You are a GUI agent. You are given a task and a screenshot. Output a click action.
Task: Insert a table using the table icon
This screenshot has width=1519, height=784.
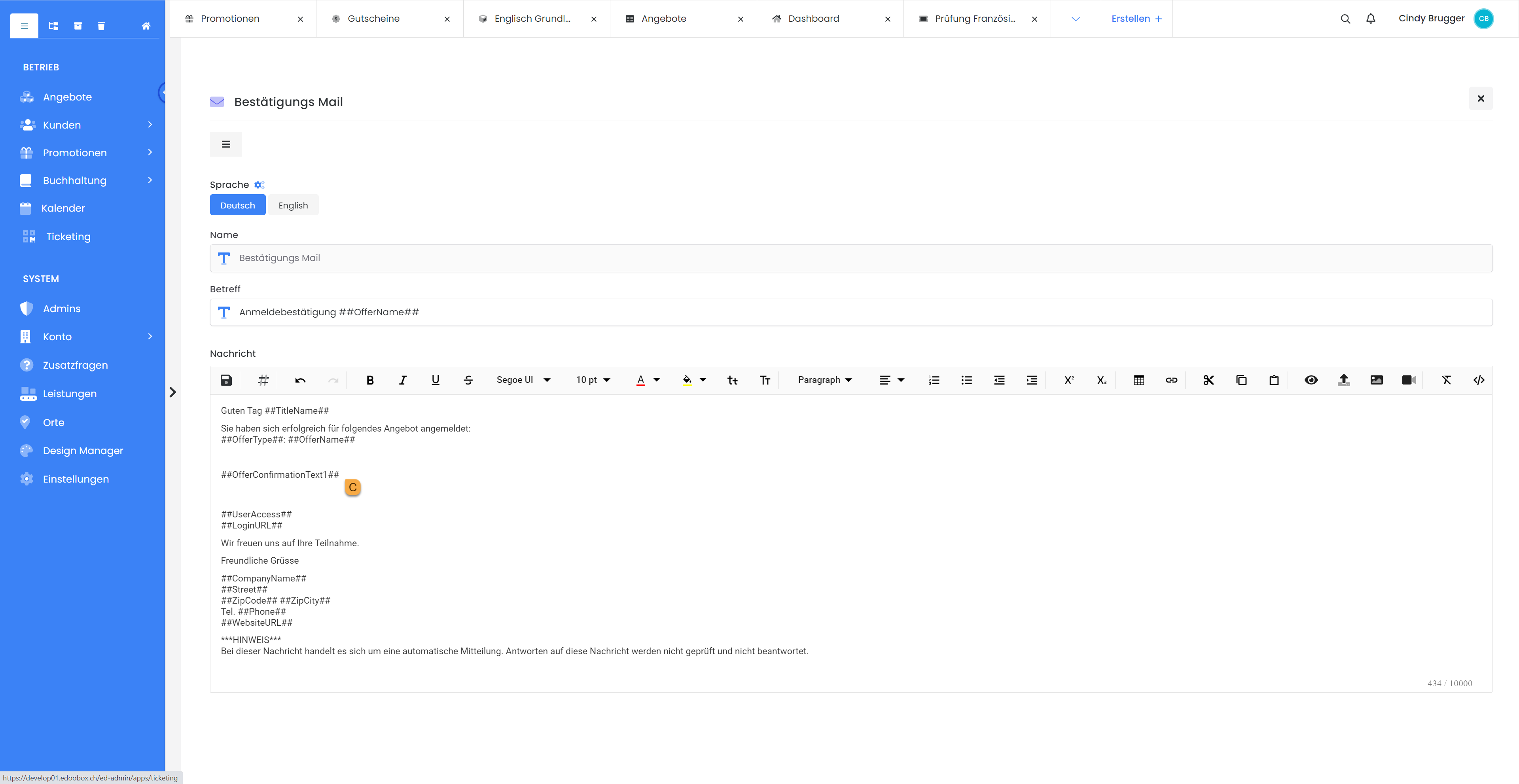click(x=1139, y=380)
